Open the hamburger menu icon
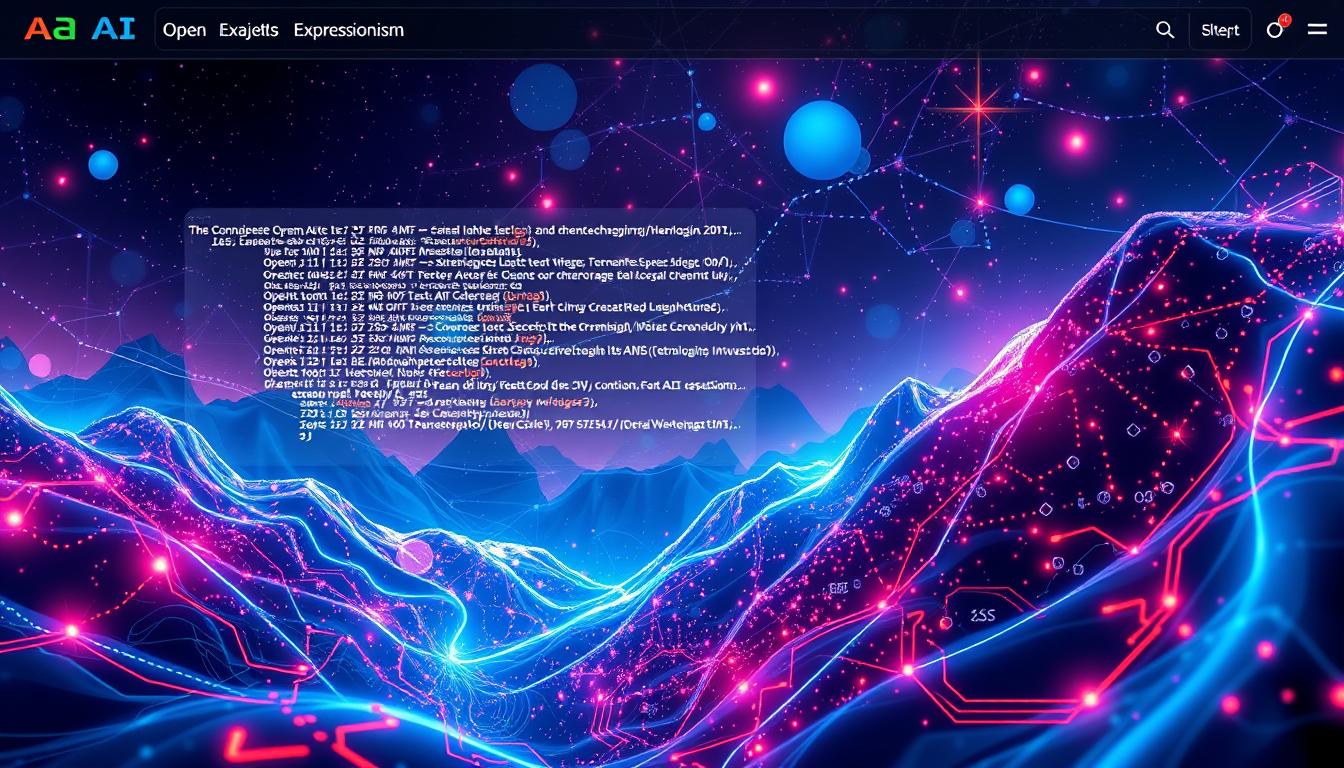The height and width of the screenshot is (768, 1344). pyautogui.click(x=1317, y=29)
